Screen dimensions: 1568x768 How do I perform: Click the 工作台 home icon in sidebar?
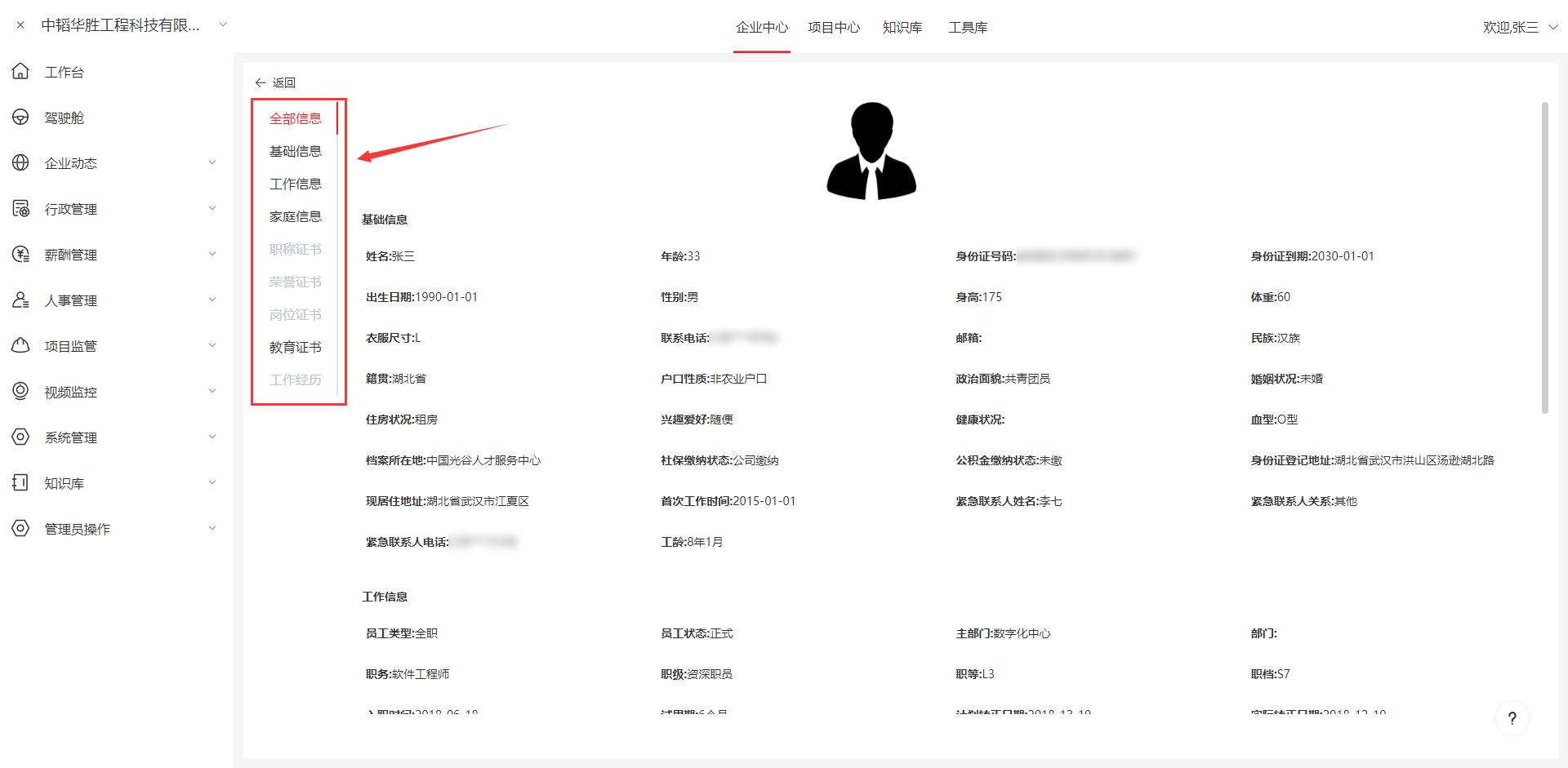[20, 72]
